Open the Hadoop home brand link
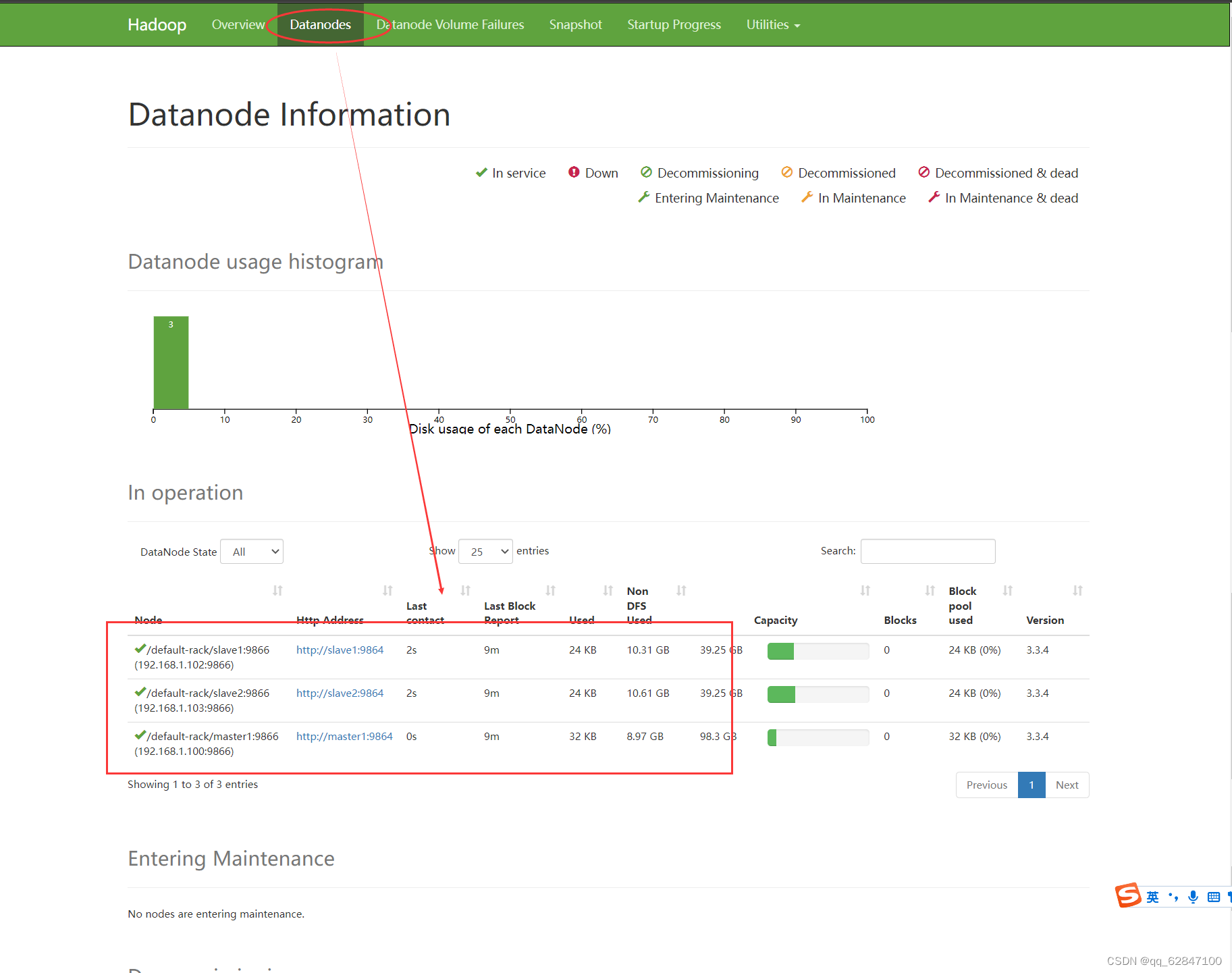Screen dimensions: 1232x973 click(157, 25)
